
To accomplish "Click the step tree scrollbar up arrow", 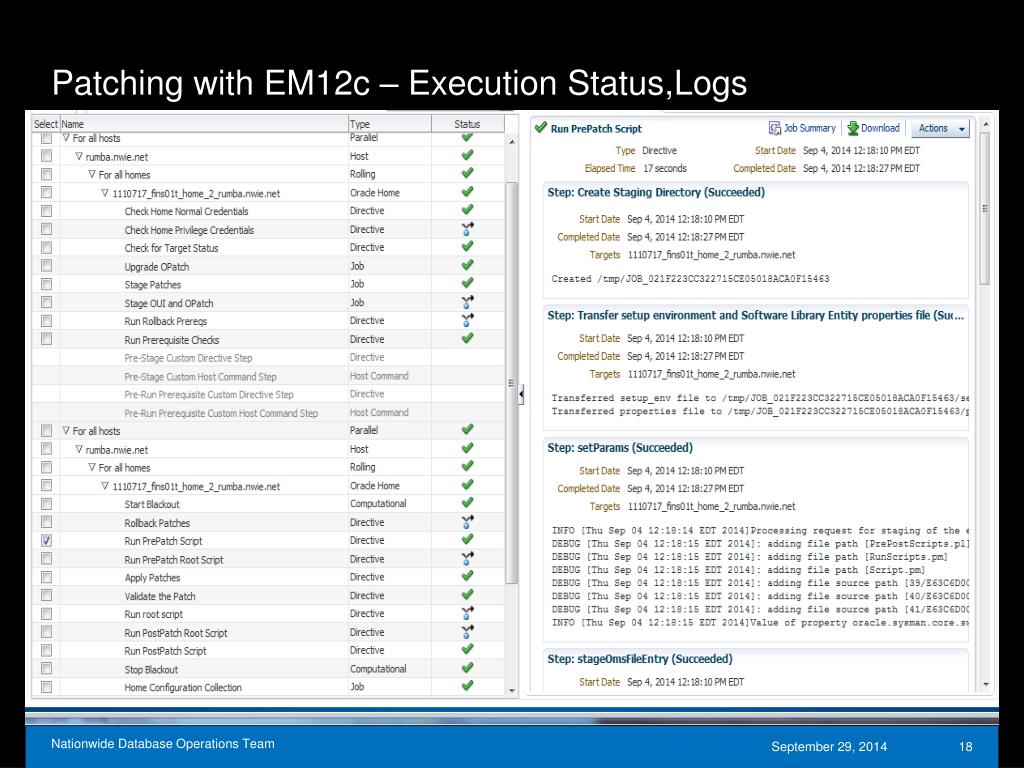I will (512, 142).
